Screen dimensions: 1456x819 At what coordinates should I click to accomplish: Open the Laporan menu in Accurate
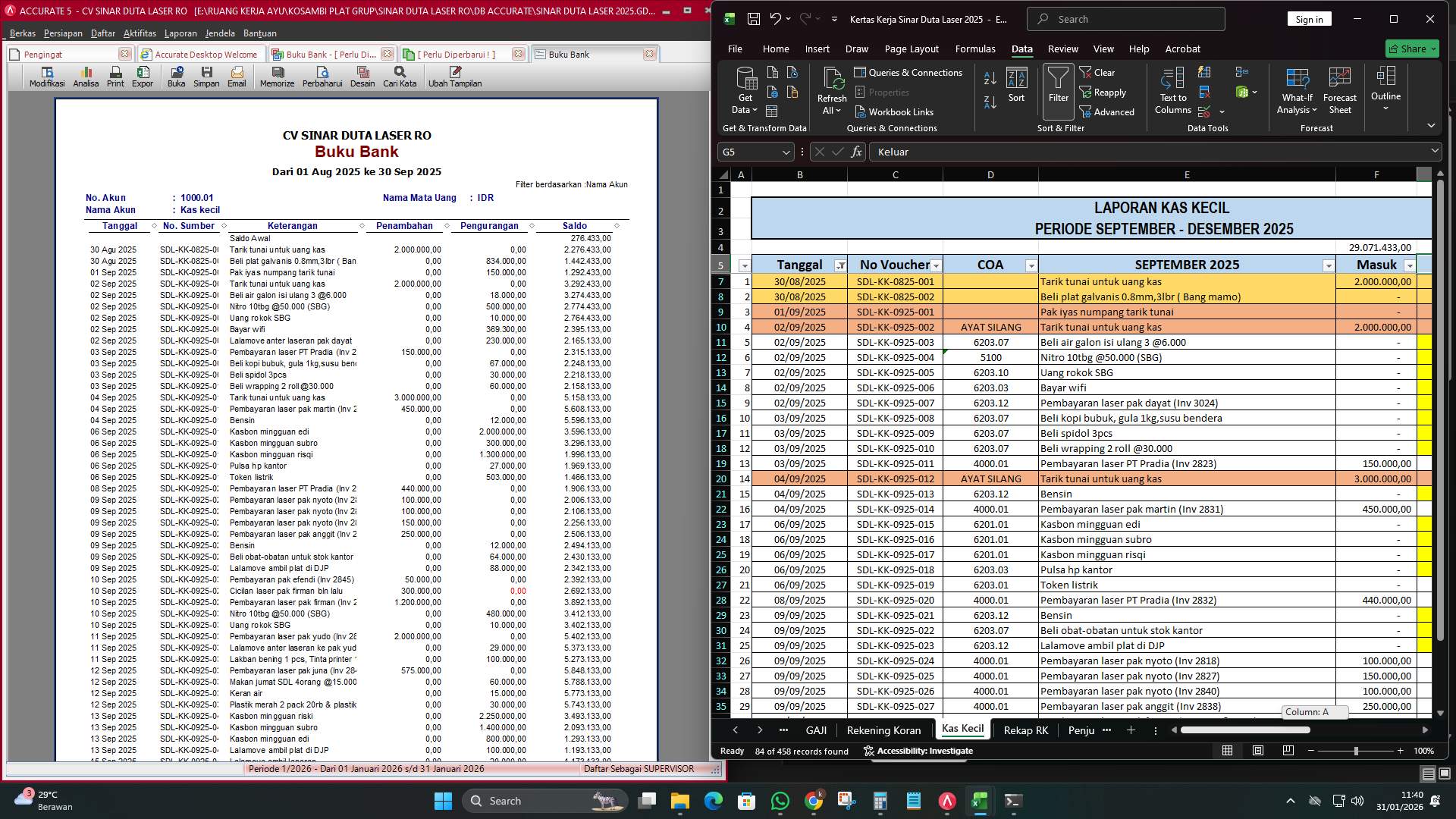click(x=182, y=33)
